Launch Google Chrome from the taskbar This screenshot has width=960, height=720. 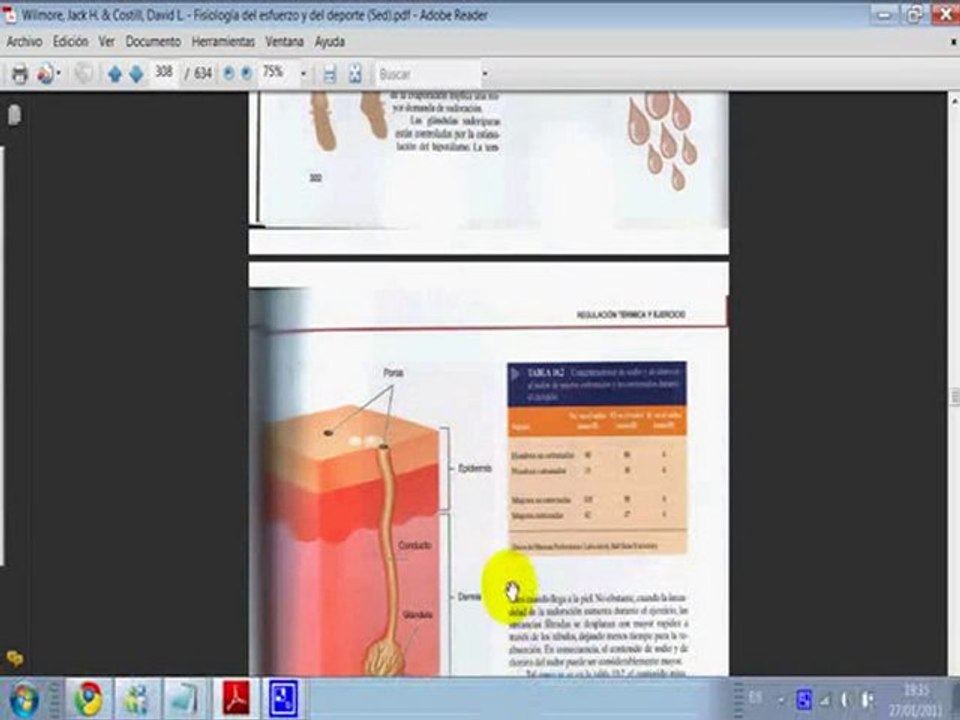(x=89, y=699)
